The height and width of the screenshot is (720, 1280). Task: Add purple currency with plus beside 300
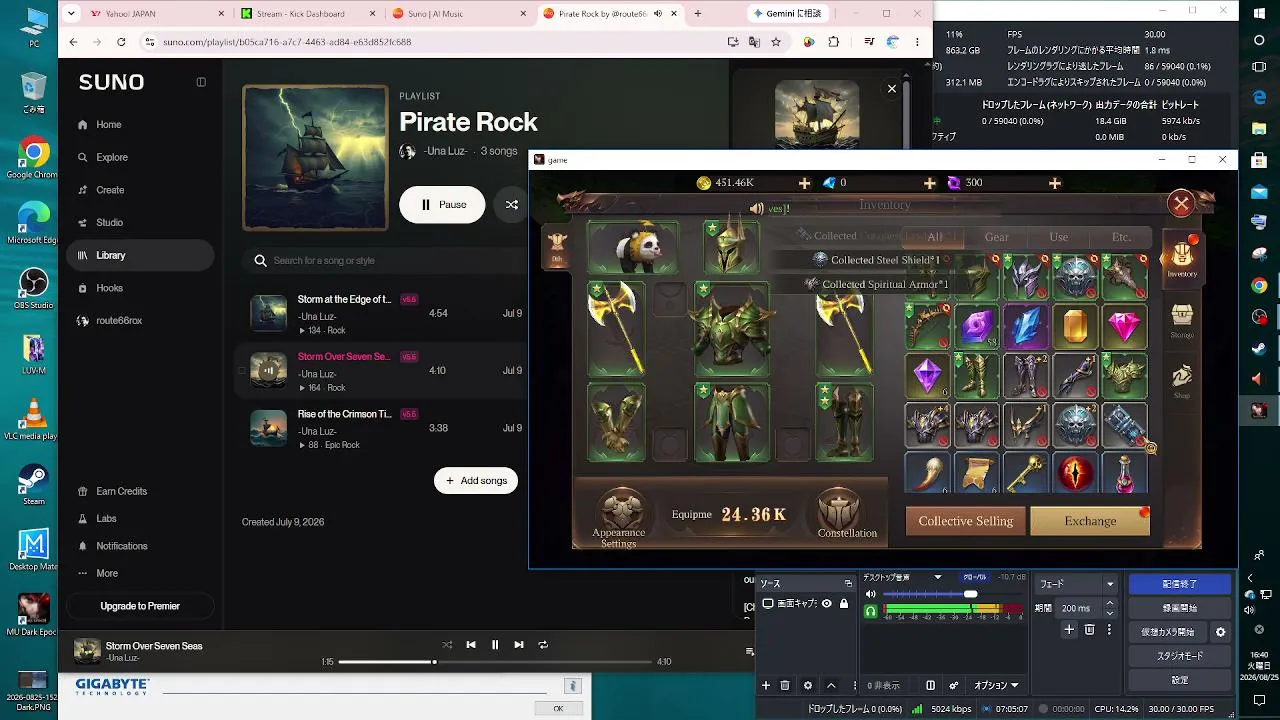pos(1054,183)
